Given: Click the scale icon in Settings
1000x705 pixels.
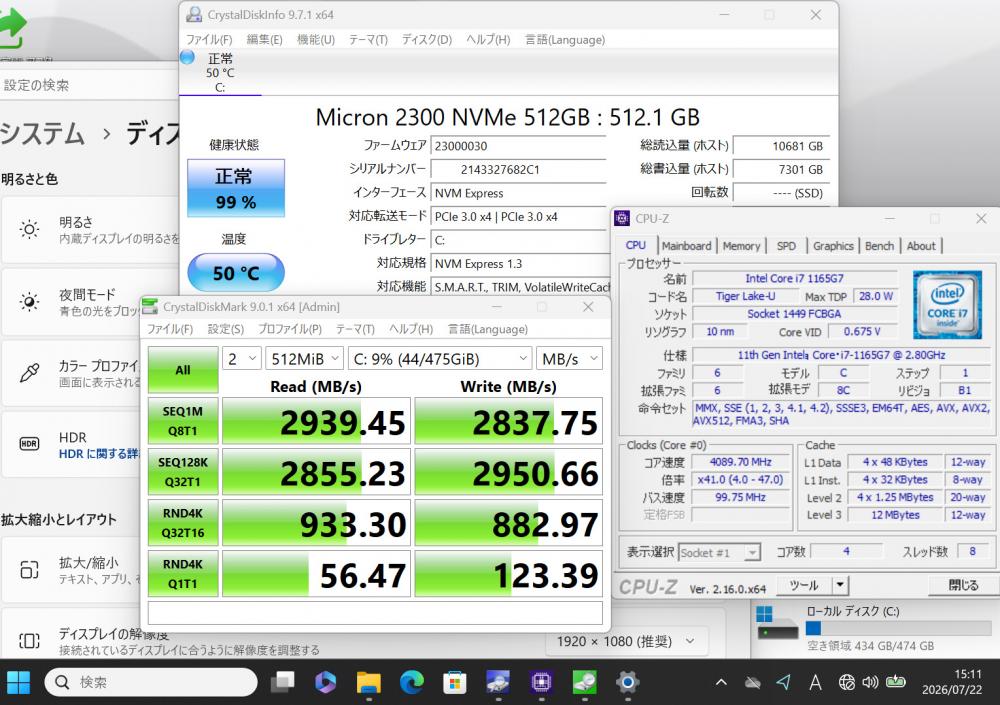Looking at the screenshot, I should tap(29, 569).
